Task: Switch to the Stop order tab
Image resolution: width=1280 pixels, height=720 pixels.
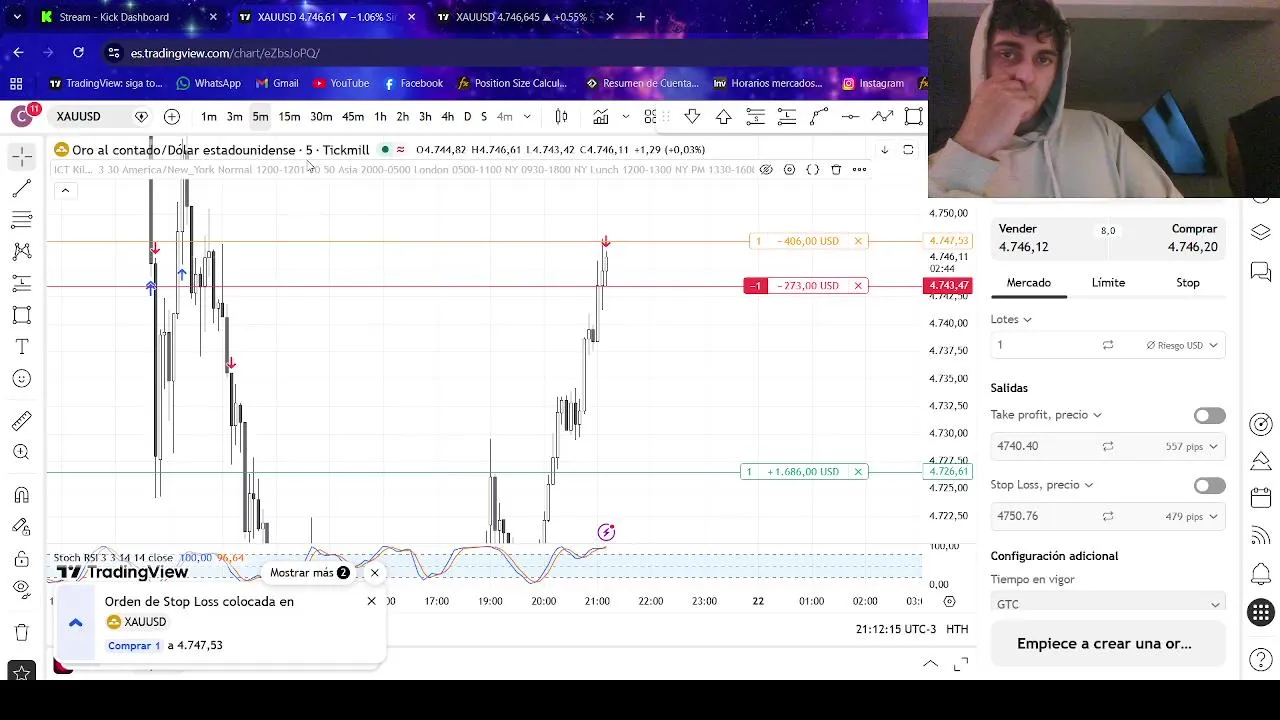Action: [1188, 283]
